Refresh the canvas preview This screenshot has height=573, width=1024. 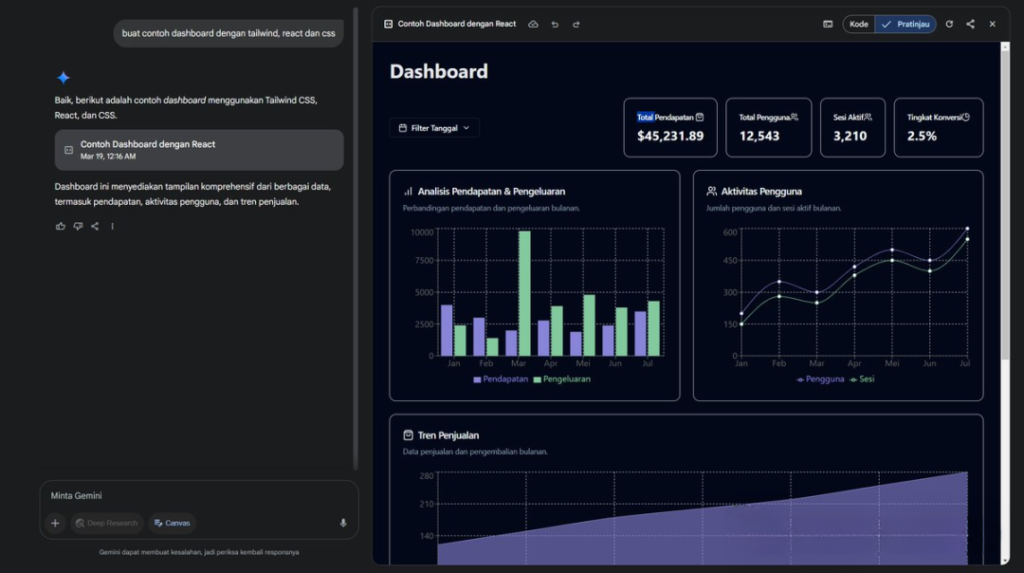pyautogui.click(x=949, y=24)
